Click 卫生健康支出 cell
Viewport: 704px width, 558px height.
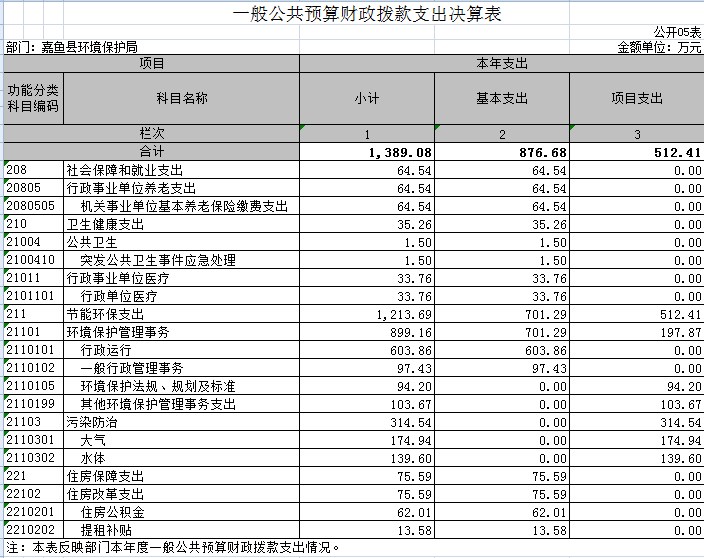[x=182, y=224]
